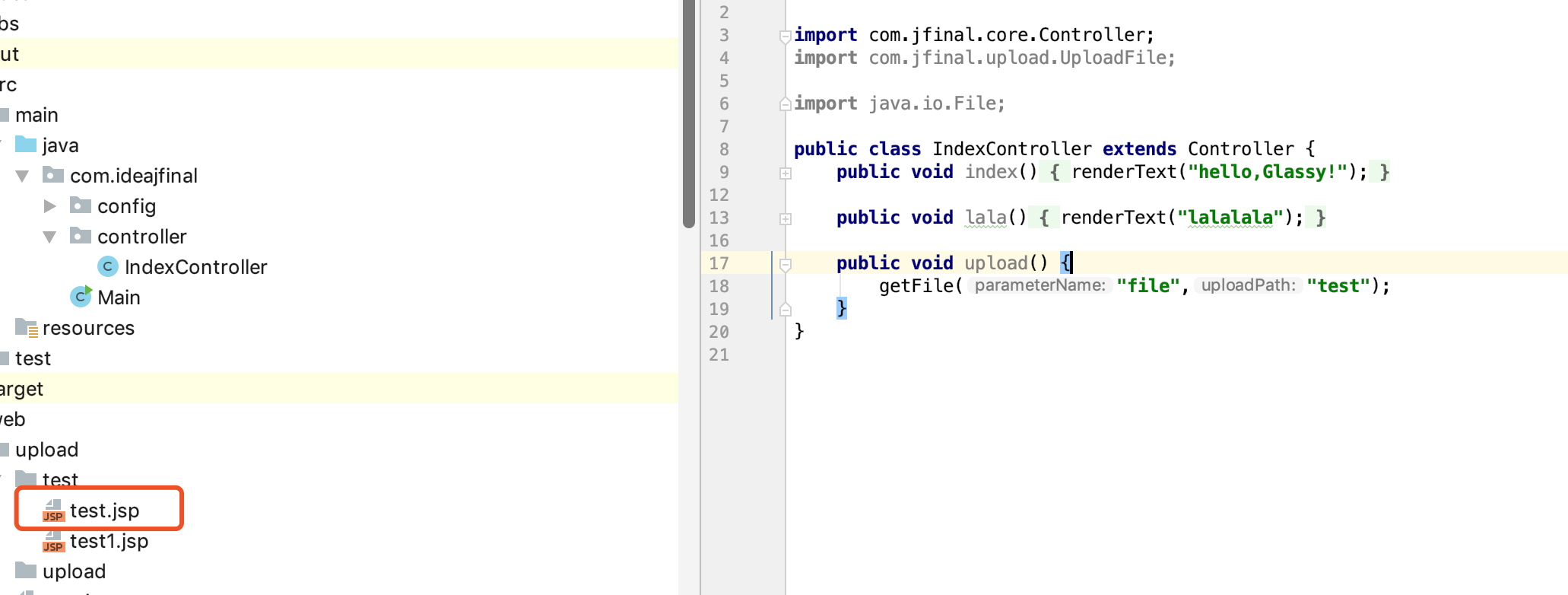Click the java.io.File import statement

coord(900,103)
